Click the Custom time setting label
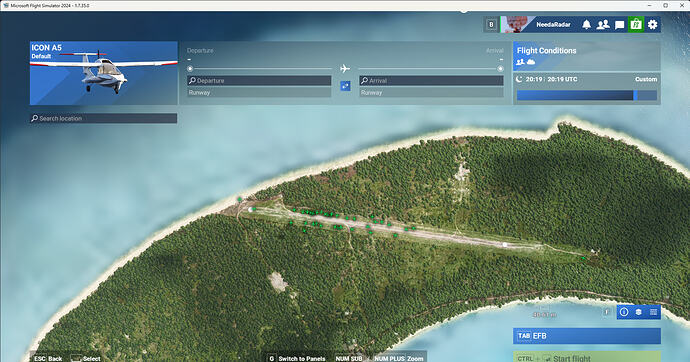Screen dimensions: 690x362 pyautogui.click(x=646, y=79)
